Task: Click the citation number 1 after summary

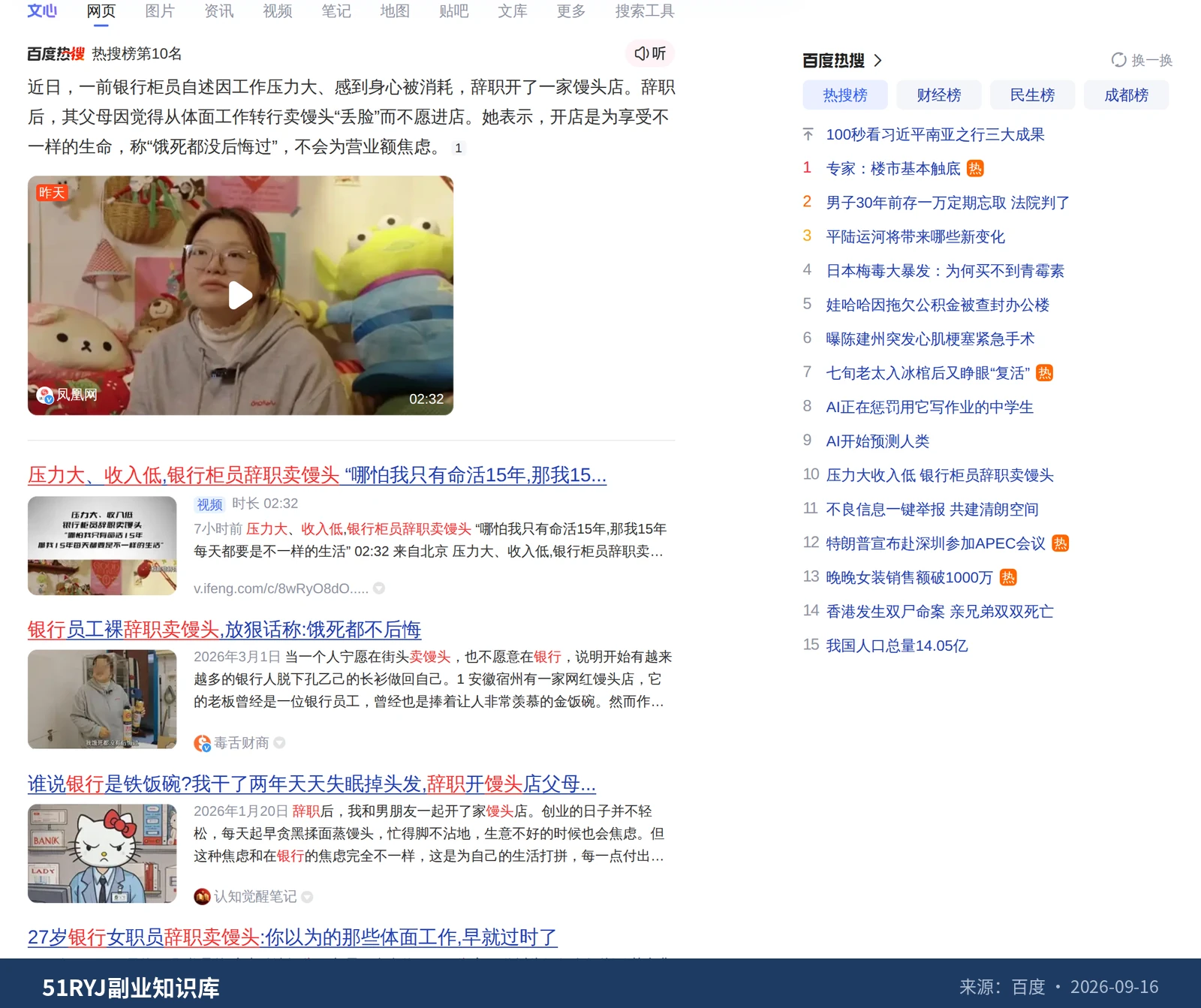Action: (x=458, y=148)
